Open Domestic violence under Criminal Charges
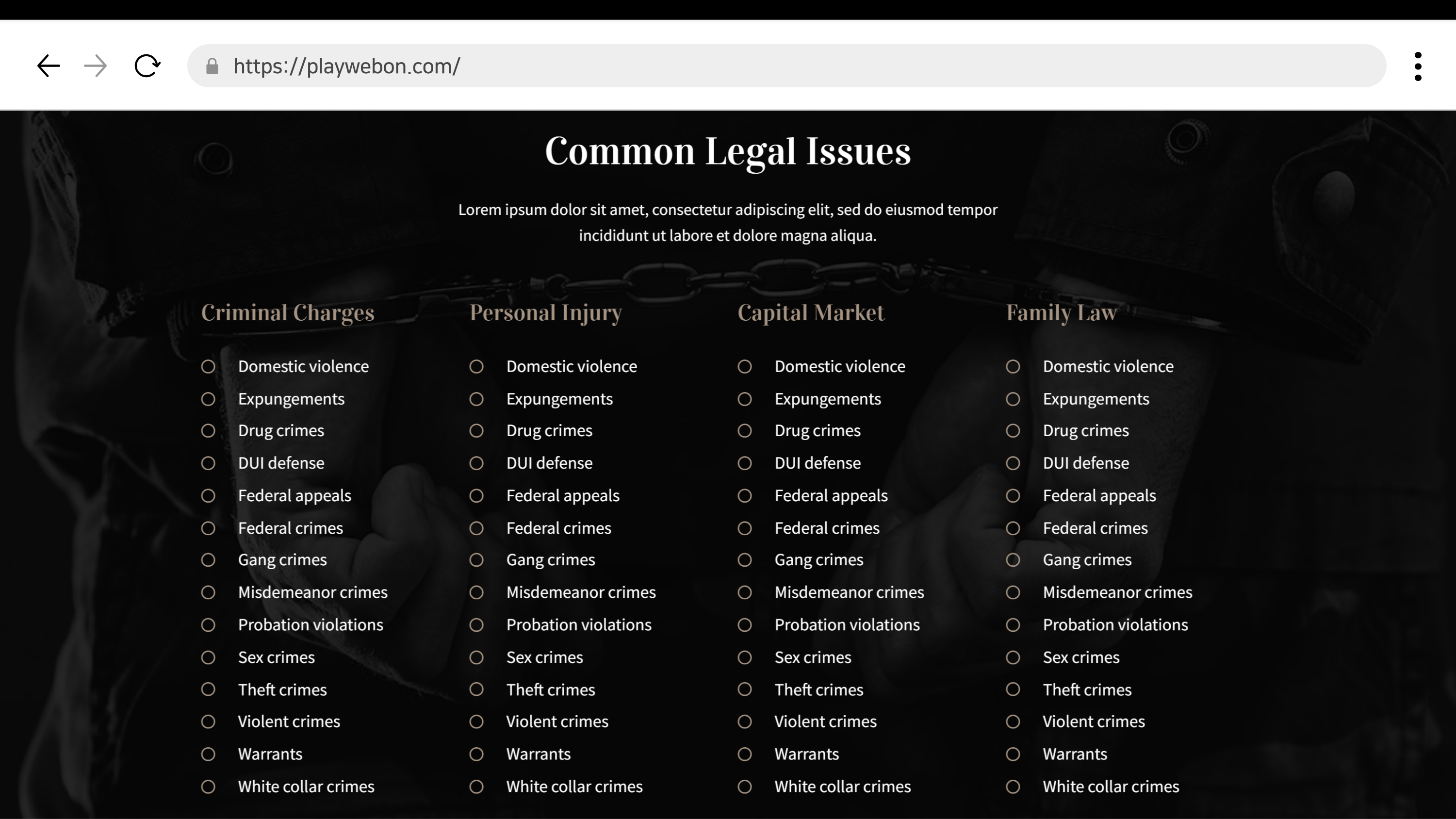Viewport: 1456px width, 819px height. (x=303, y=367)
